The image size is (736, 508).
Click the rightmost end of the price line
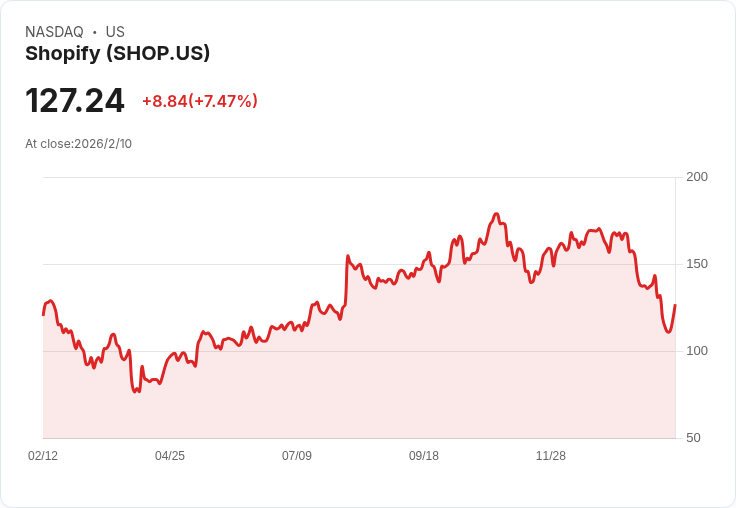pos(675,305)
